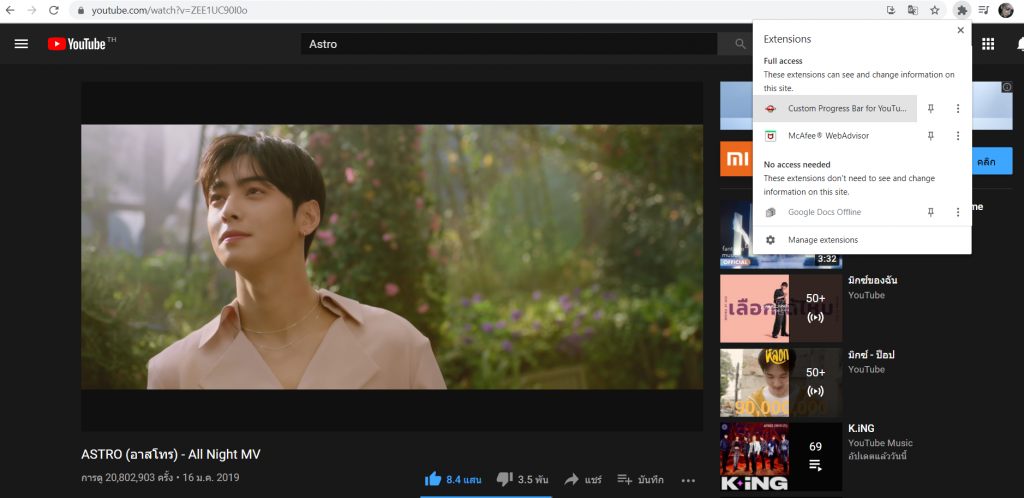Click the blue คลิก ad button
Image resolution: width=1024 pixels, height=498 pixels.
991,161
